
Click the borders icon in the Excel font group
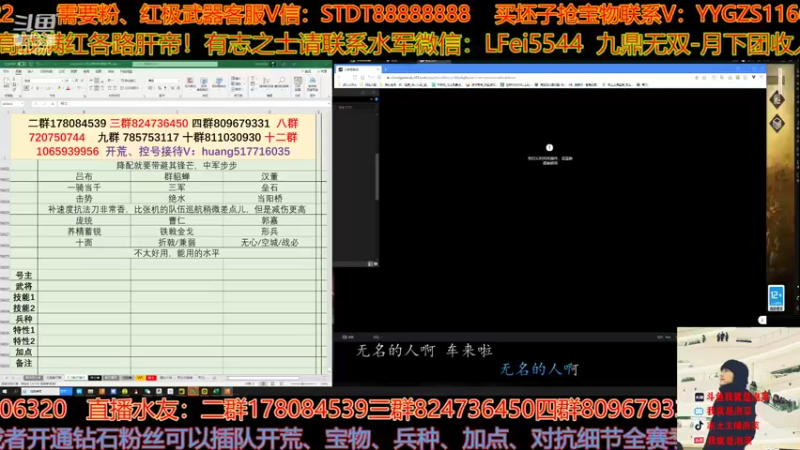(x=49, y=88)
